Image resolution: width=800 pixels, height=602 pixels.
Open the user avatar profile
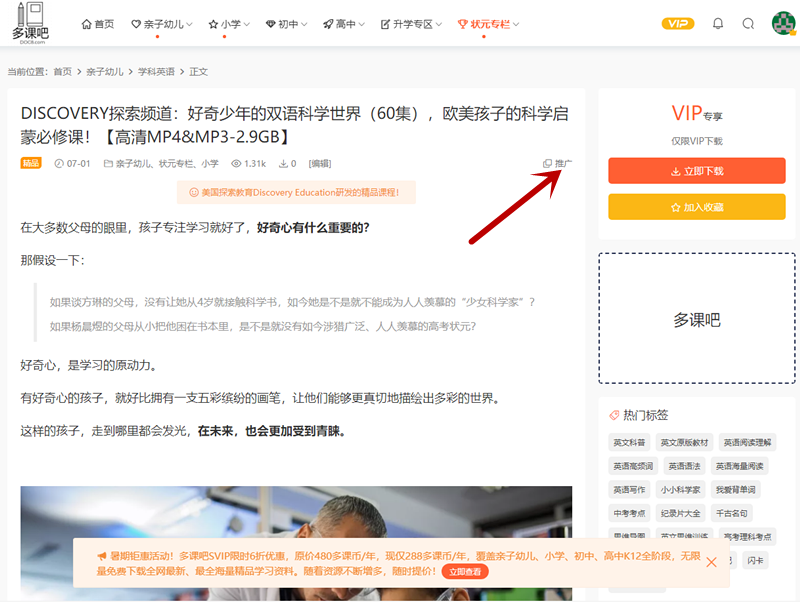[783, 24]
